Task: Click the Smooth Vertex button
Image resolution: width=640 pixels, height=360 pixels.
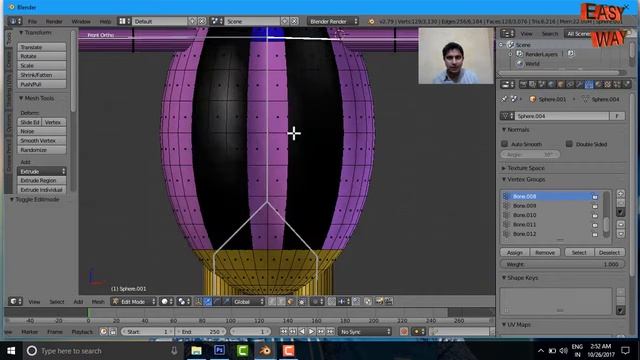Action: tap(42, 141)
